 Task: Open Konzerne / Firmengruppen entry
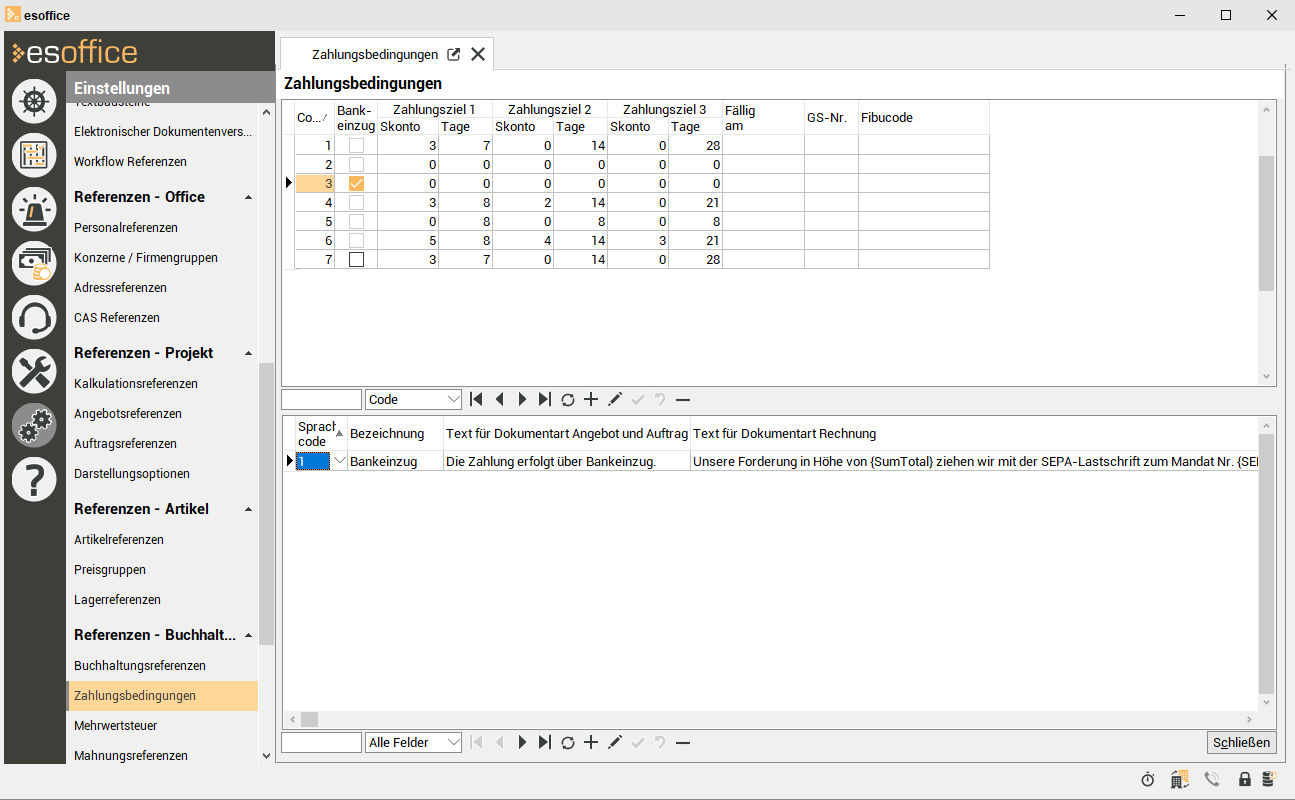(146, 257)
